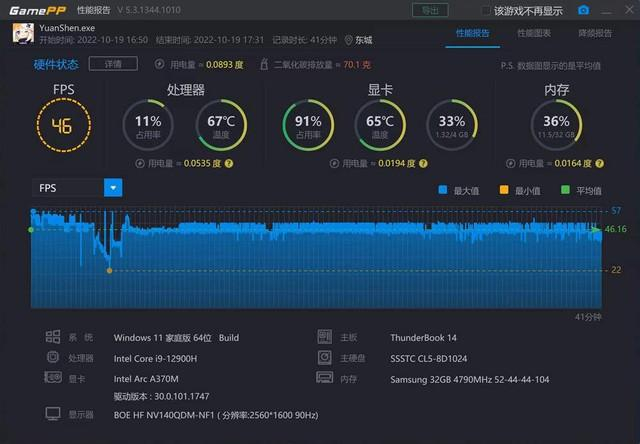Screen dimensions: 640x444
Task: Click the blue 最大值 legend swatch
Action: 442,190
